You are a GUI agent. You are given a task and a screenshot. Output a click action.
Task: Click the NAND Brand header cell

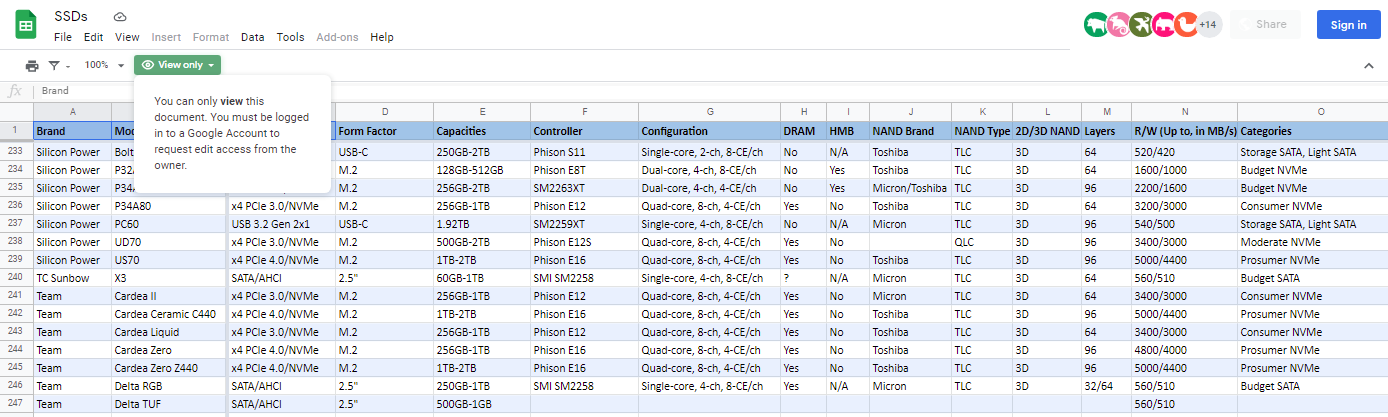point(910,131)
